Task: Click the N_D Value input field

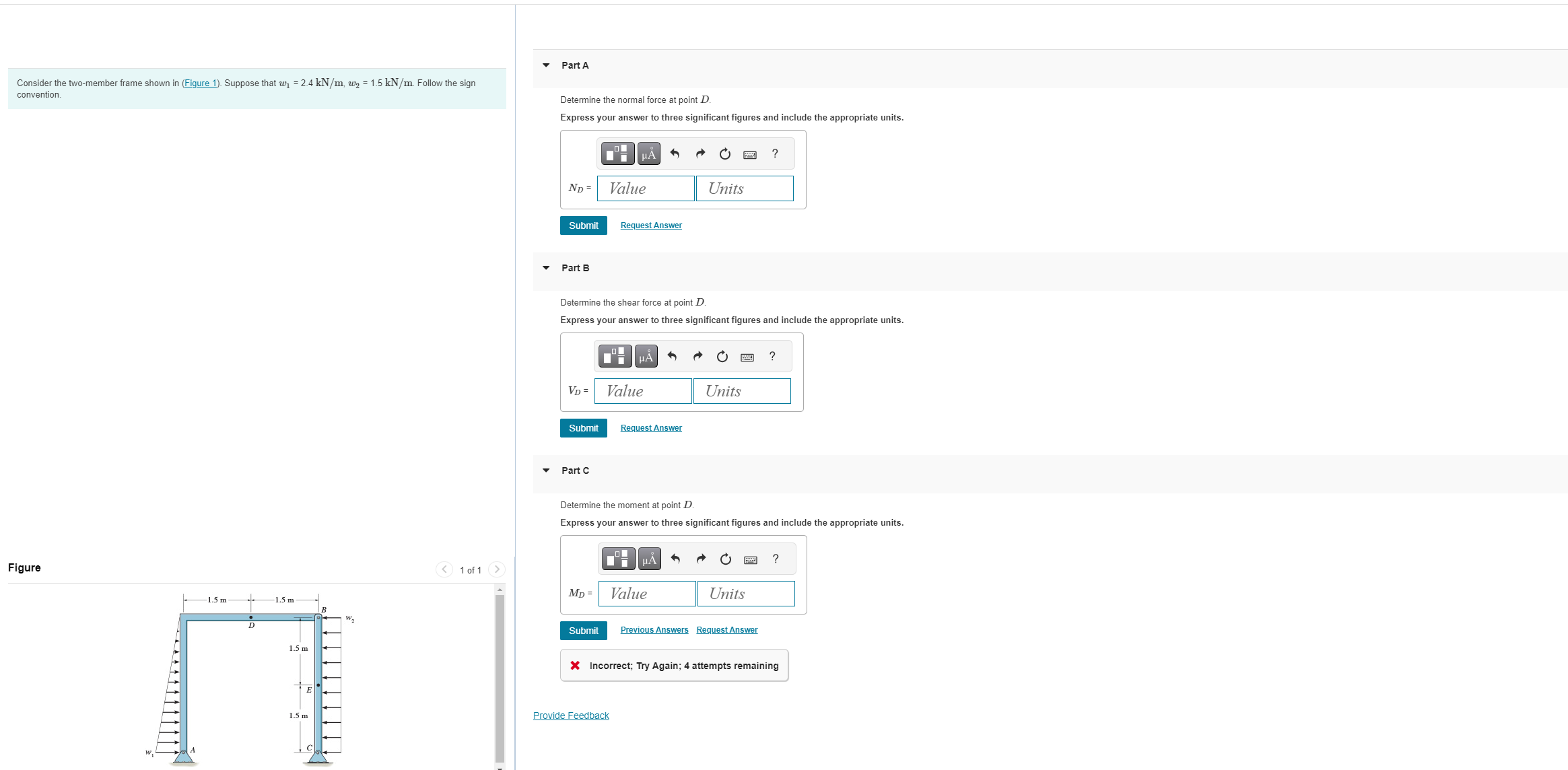Action: coord(645,188)
